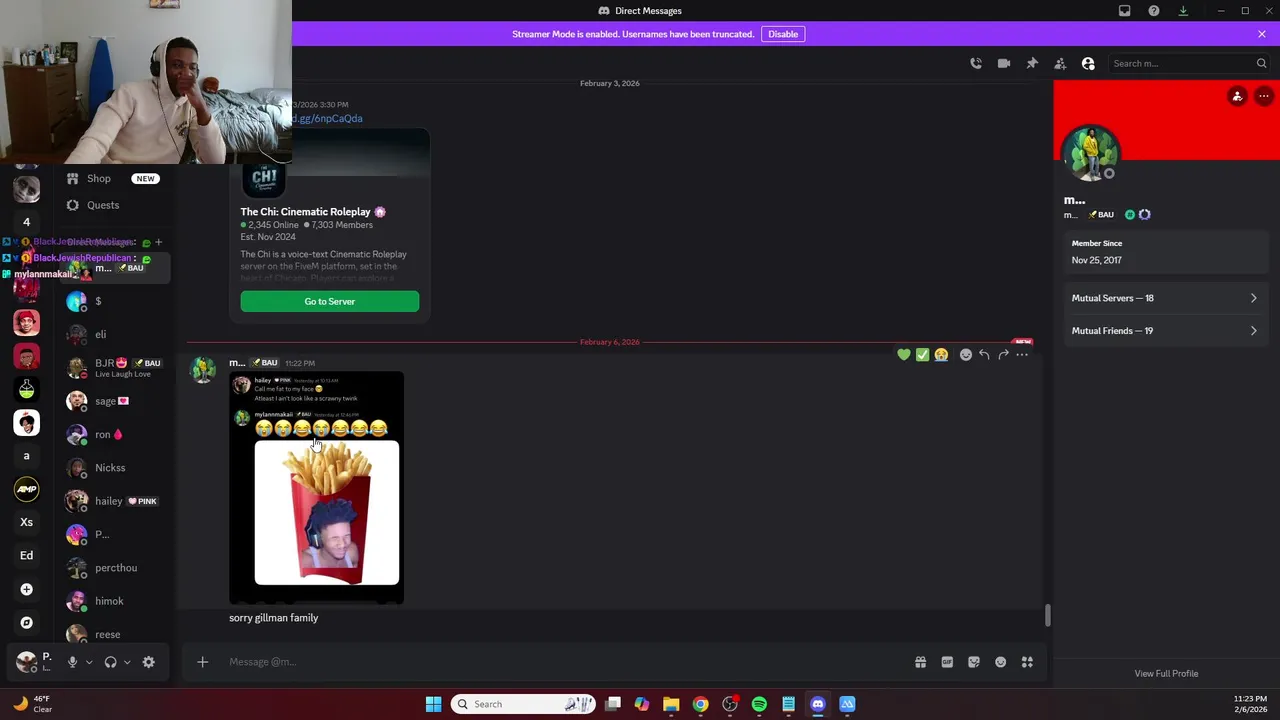Open DM with ron
Screen dimensions: 1280x720
[113, 435]
